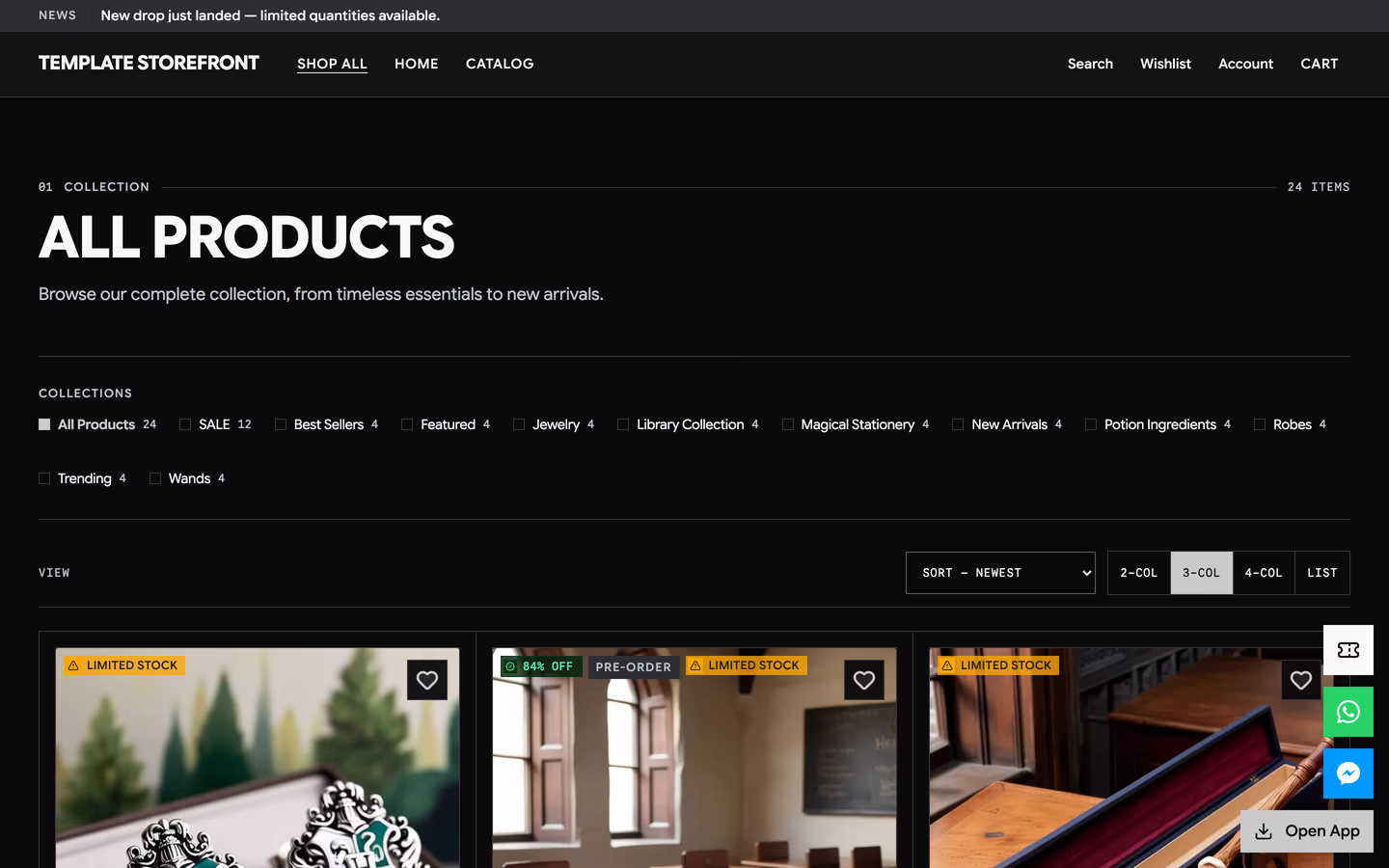The width and height of the screenshot is (1389, 868).
Task: Click the '24 ITEMS' count text
Action: pyautogui.click(x=1319, y=187)
